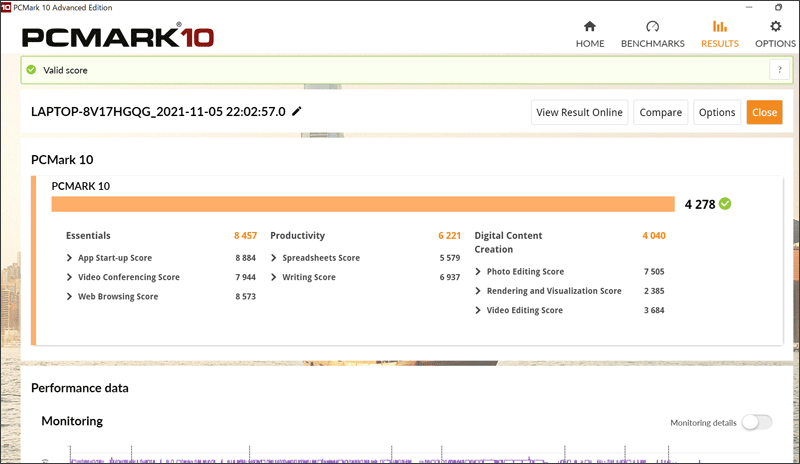Click the Essentials score 8 457
800x464 pixels.
[245, 235]
